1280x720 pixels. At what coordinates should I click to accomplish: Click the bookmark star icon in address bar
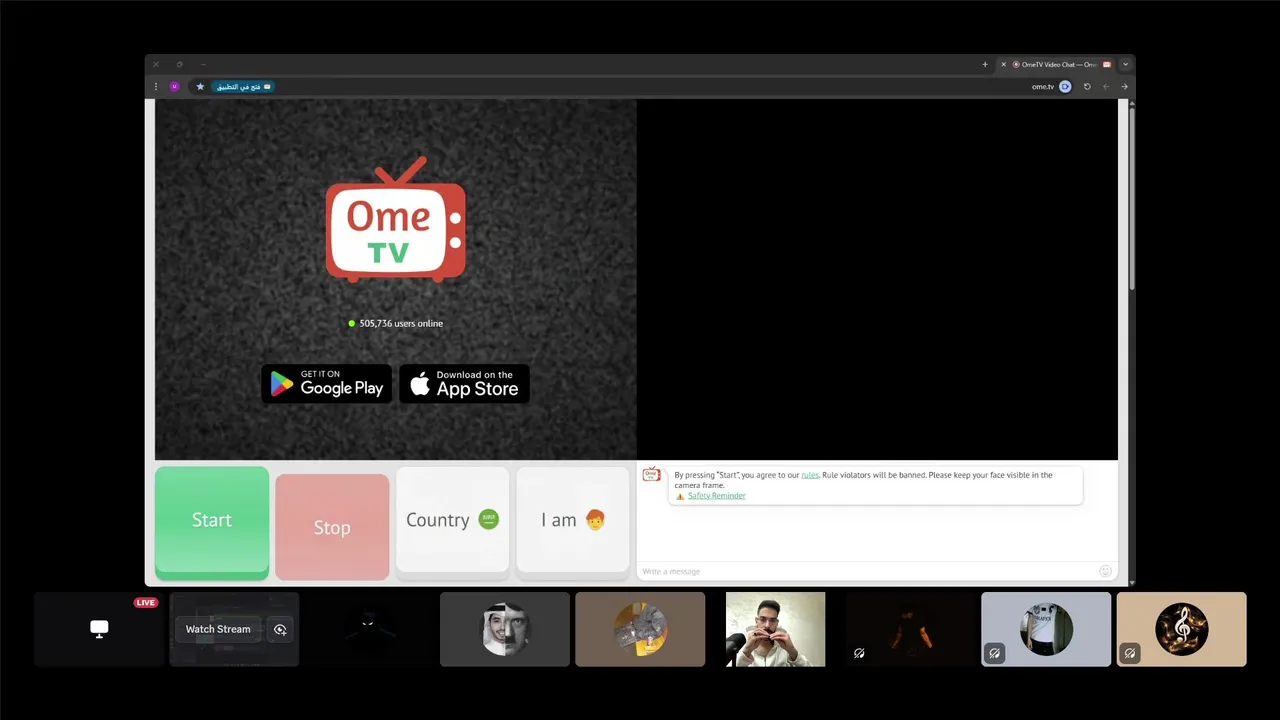pos(200,87)
